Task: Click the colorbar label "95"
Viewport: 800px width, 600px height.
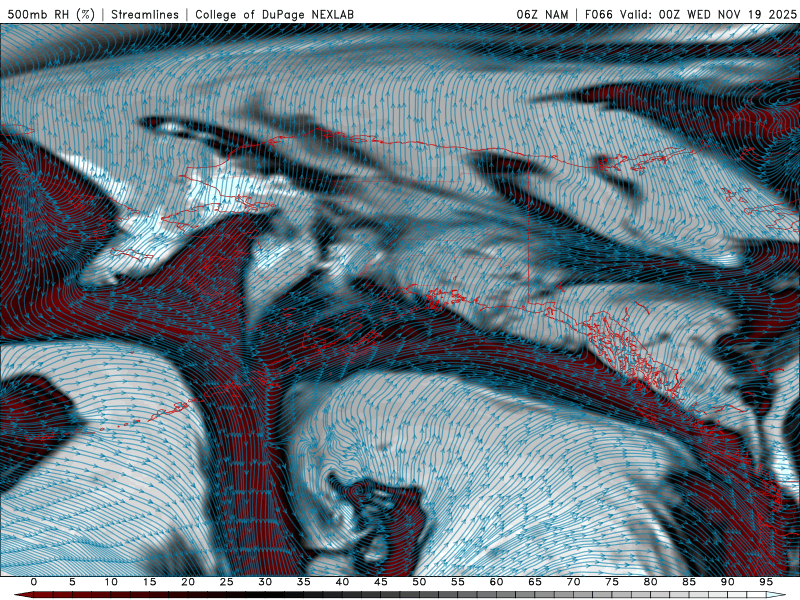Action: [766, 582]
